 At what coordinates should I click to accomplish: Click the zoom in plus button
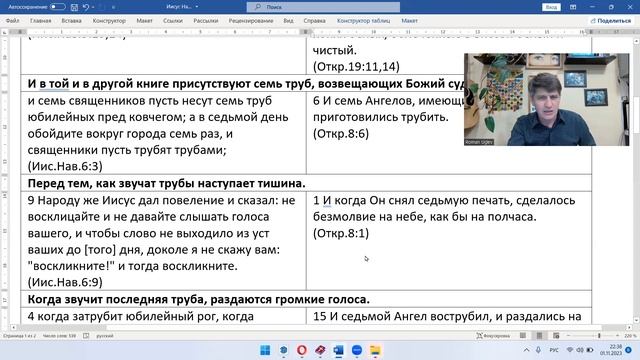617,336
